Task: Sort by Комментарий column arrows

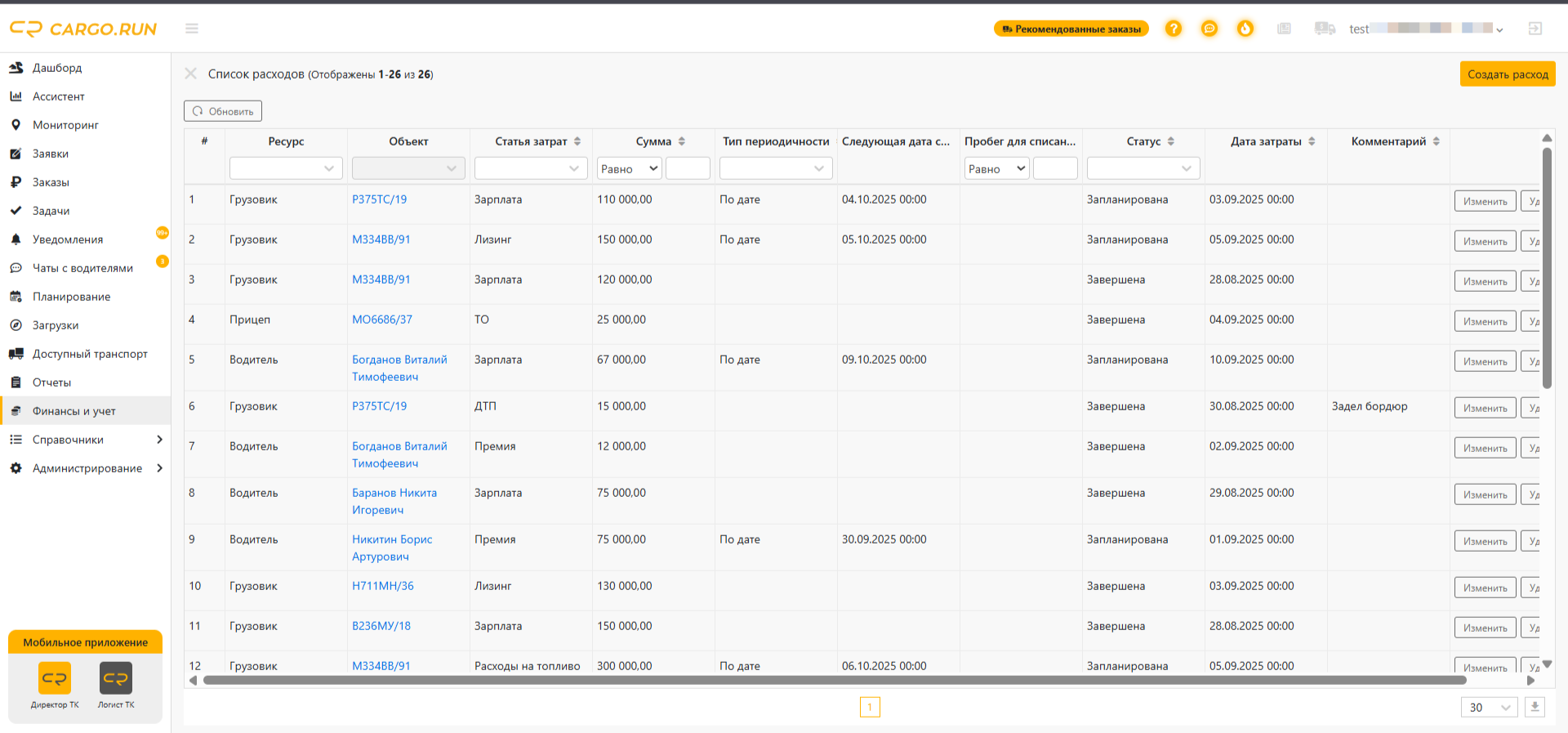Action: [1437, 141]
